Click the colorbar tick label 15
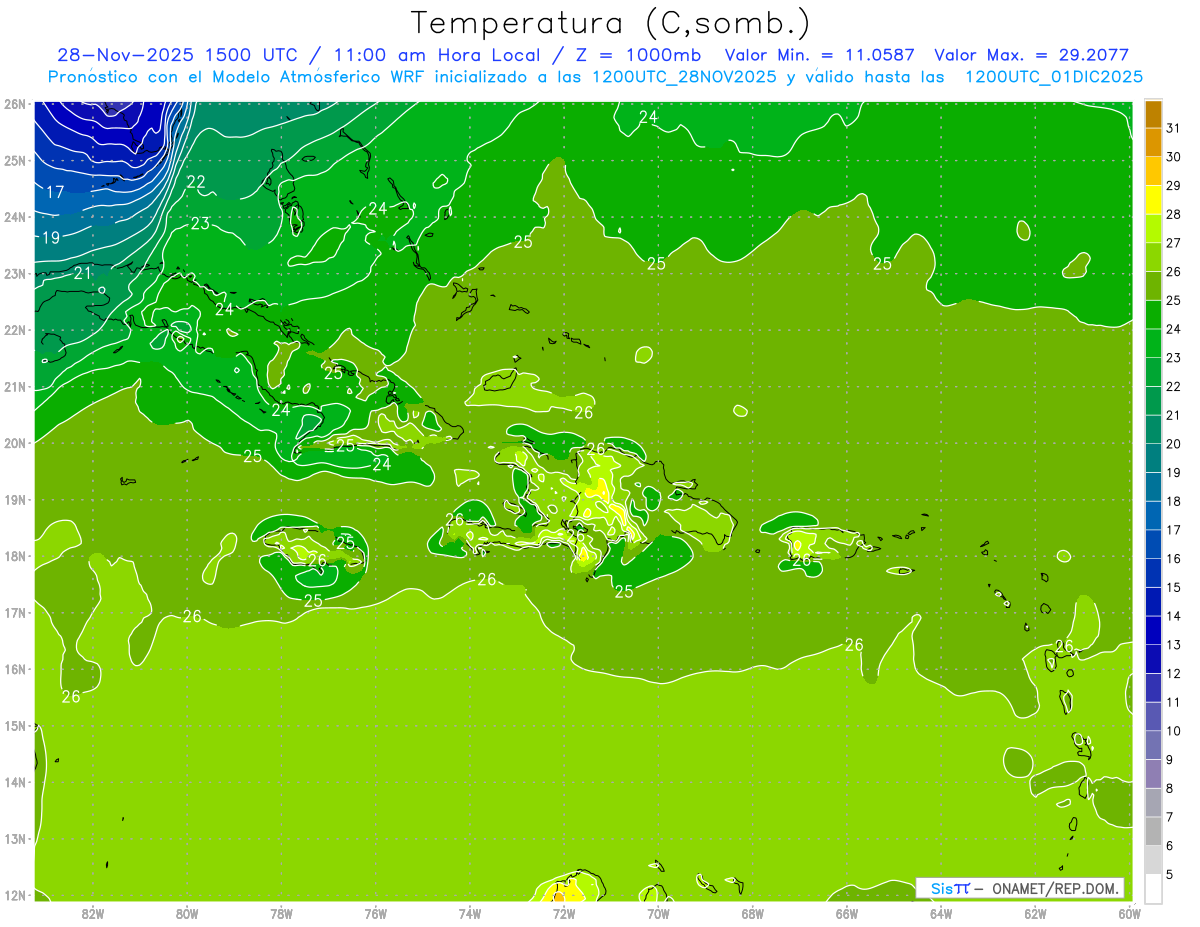 tap(1173, 587)
